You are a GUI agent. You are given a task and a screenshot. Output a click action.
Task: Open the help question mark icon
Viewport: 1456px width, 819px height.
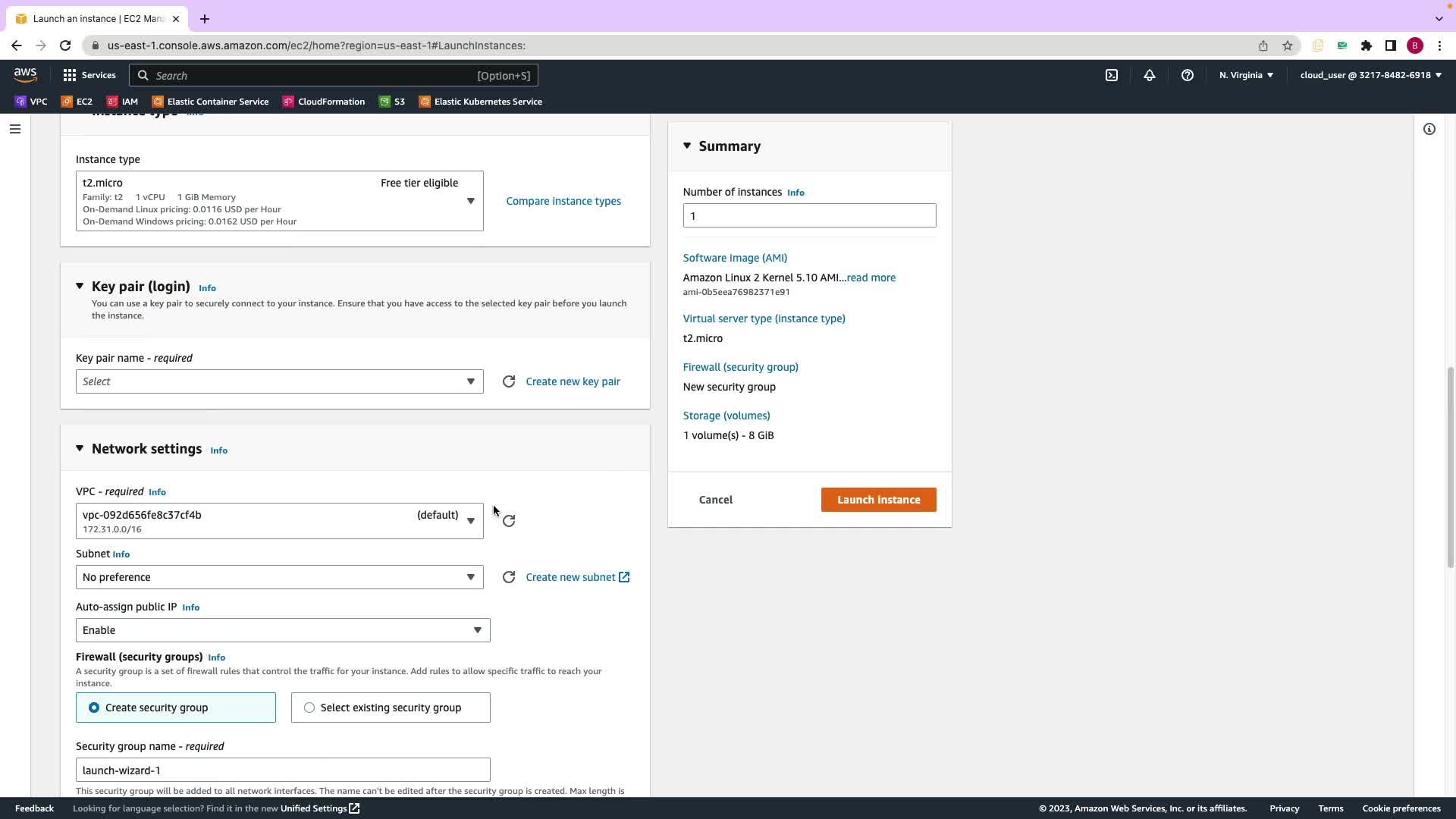coord(1188,75)
